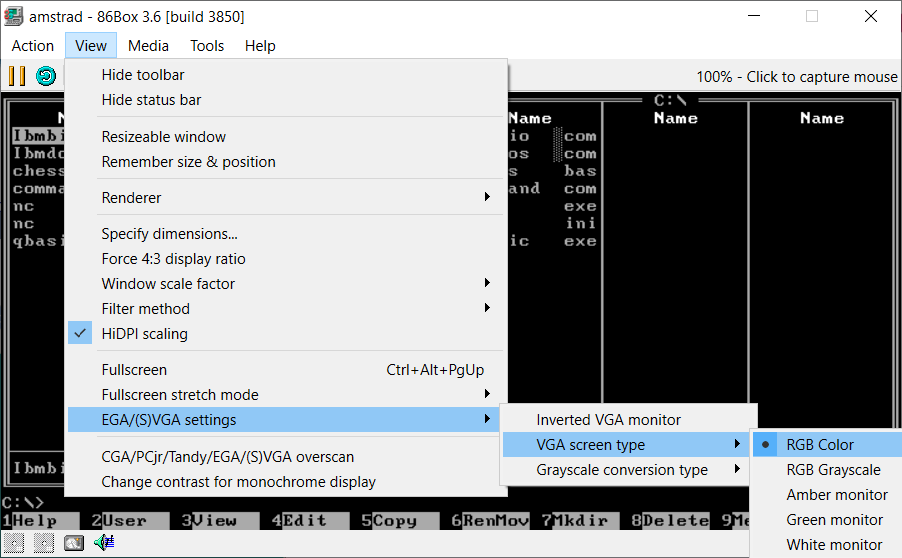Click the sound speaker status bar icon

[x=104, y=542]
